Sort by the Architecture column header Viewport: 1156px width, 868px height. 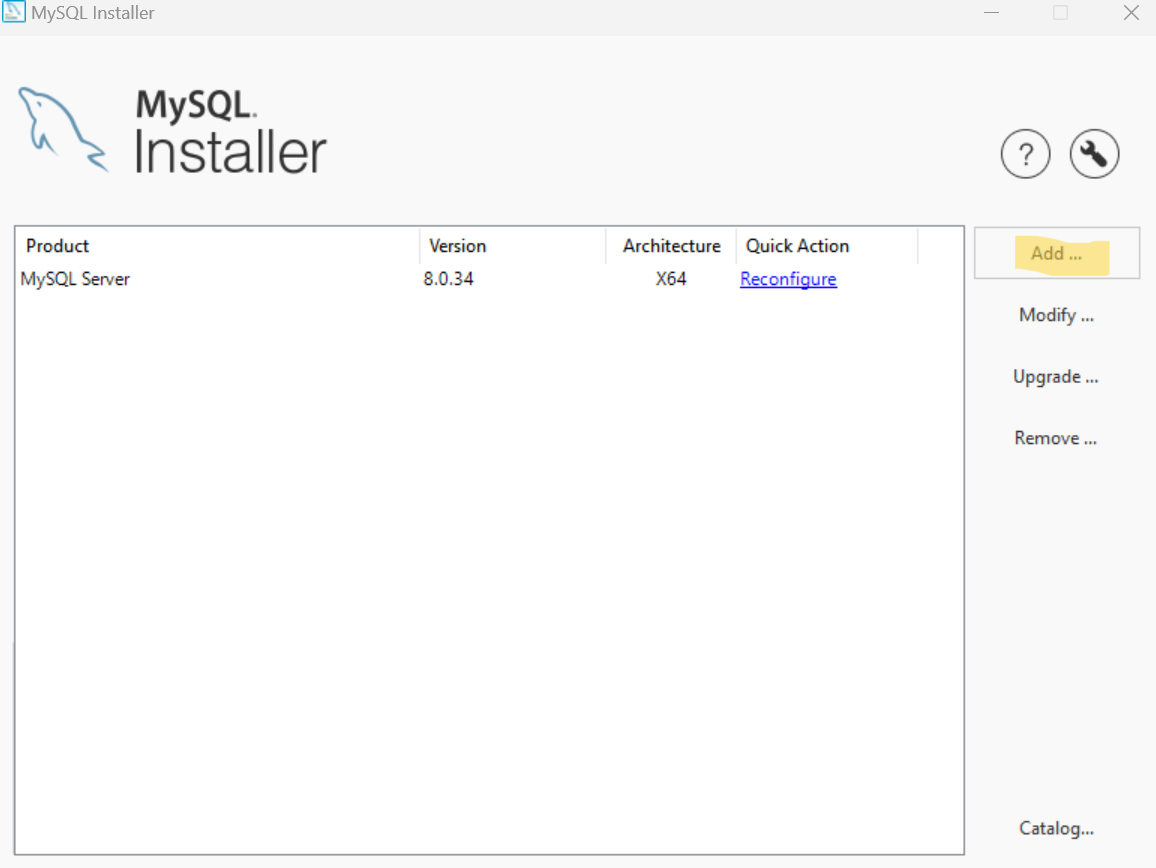tap(671, 246)
